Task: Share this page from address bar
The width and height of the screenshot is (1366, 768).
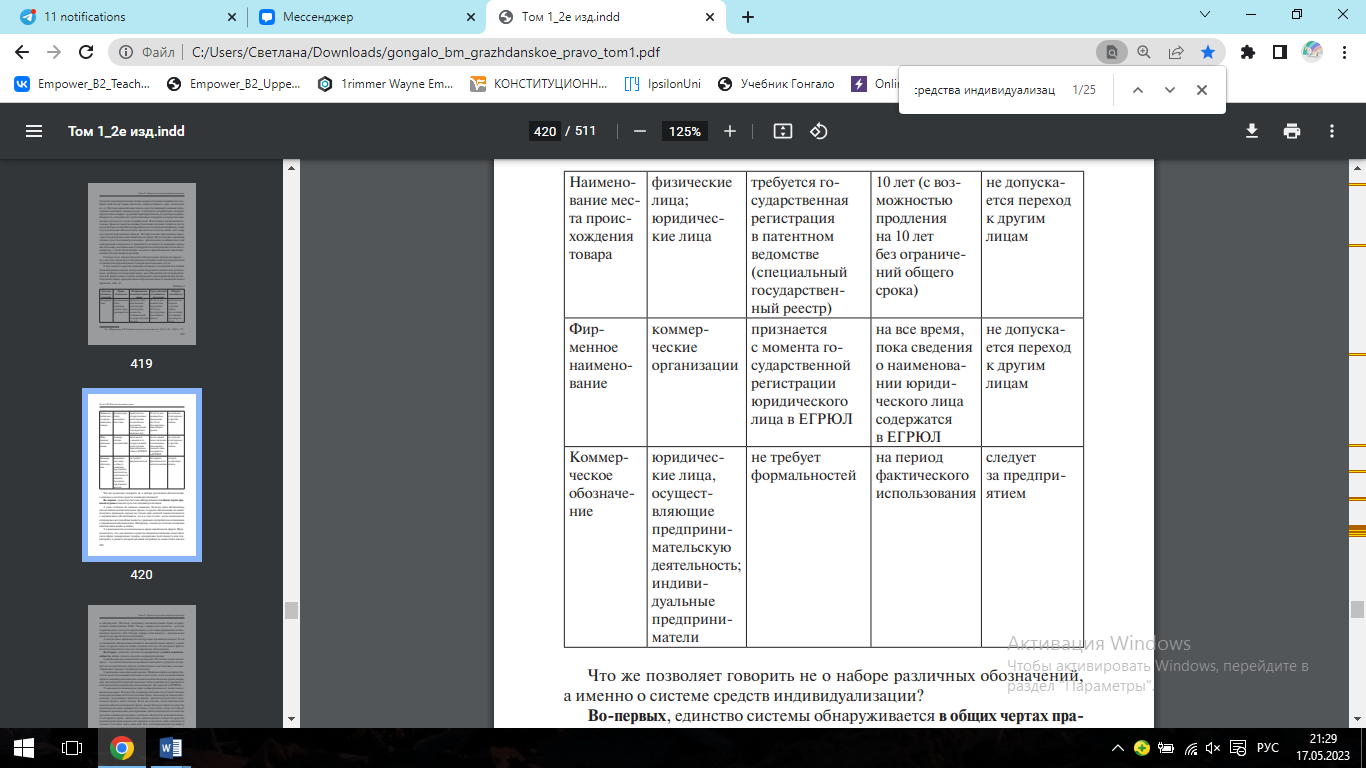Action: tap(1176, 53)
